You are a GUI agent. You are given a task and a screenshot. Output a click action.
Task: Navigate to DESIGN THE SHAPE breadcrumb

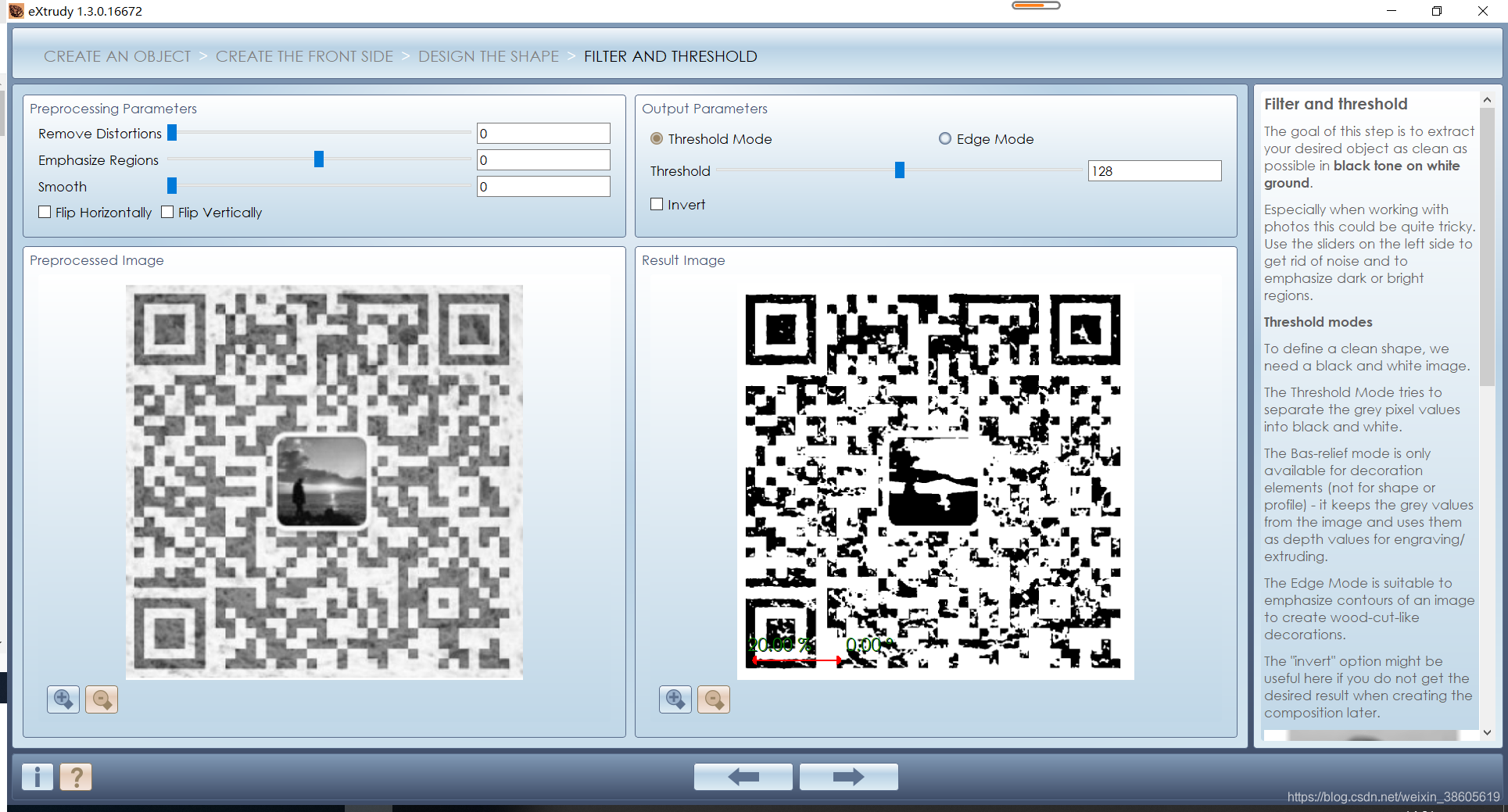[489, 56]
